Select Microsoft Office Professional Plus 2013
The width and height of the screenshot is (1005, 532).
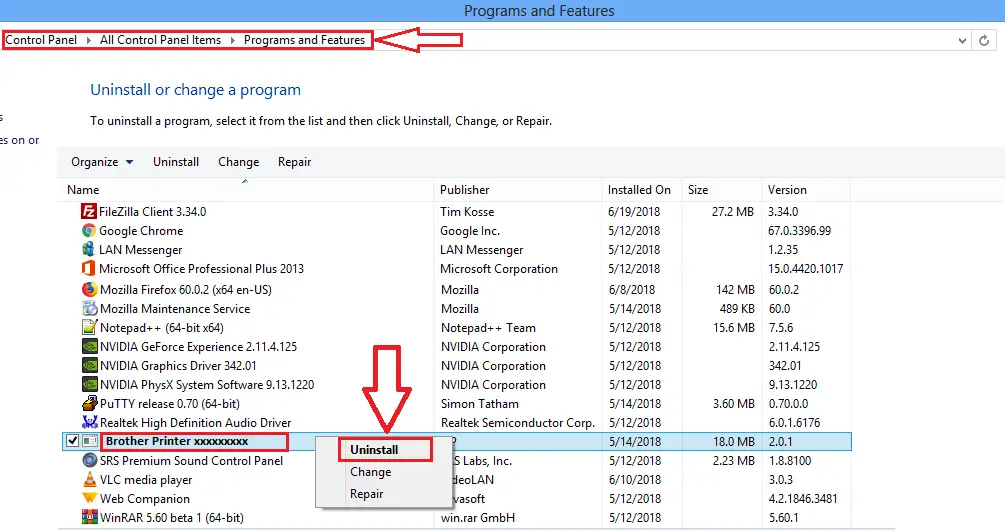(x=201, y=269)
